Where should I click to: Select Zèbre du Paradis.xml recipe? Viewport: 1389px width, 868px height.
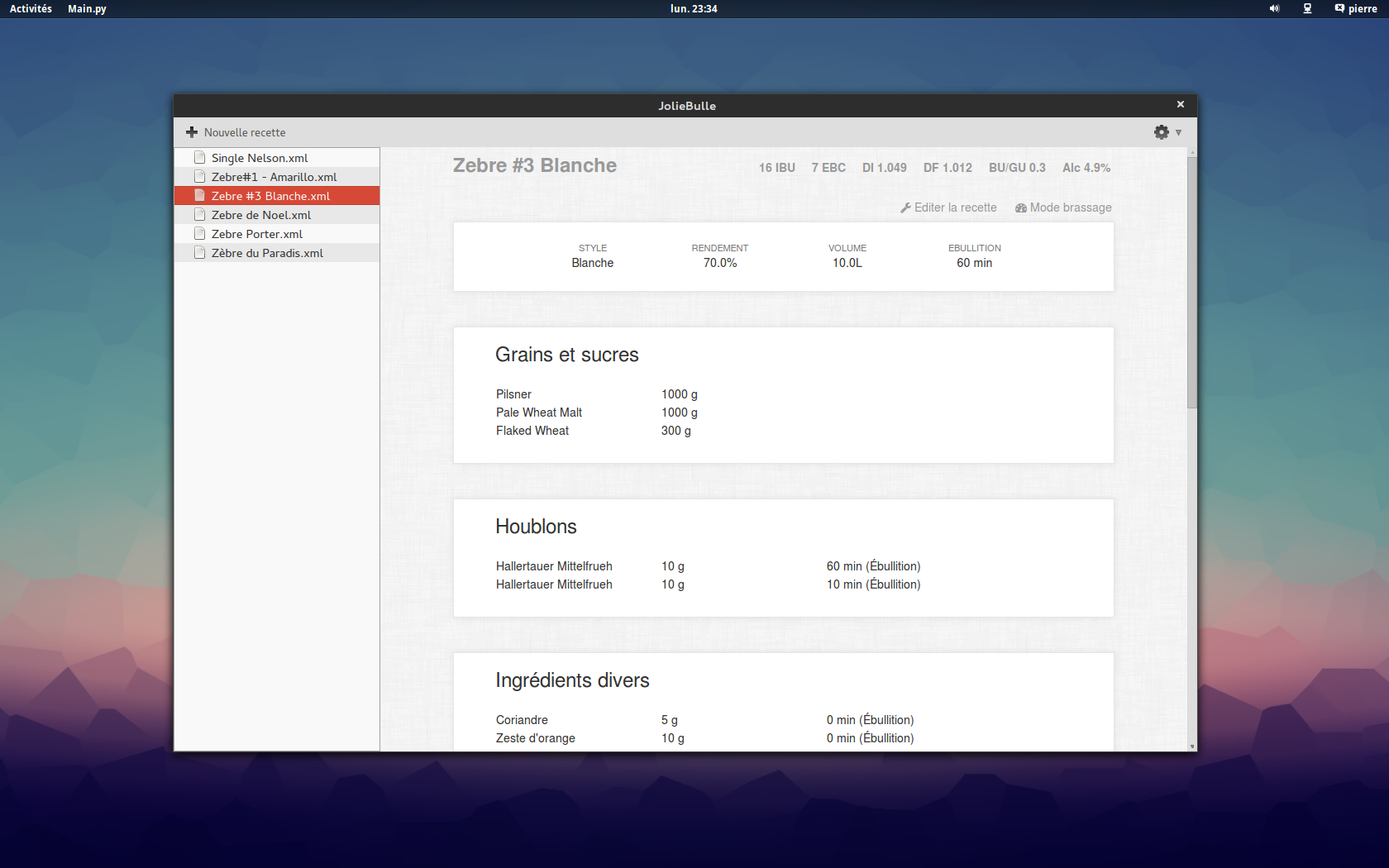[267, 253]
